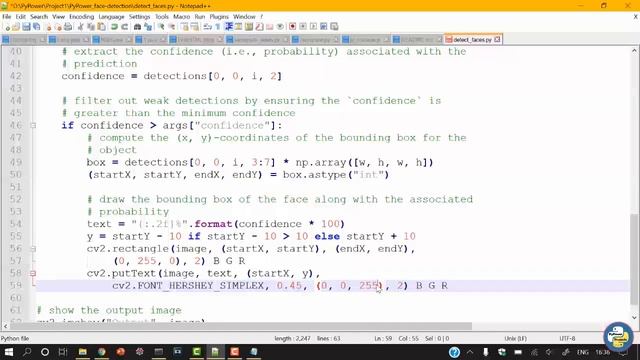Collapse the red fold marker at line 58
Screen dimensions: 640x360
(33, 273)
